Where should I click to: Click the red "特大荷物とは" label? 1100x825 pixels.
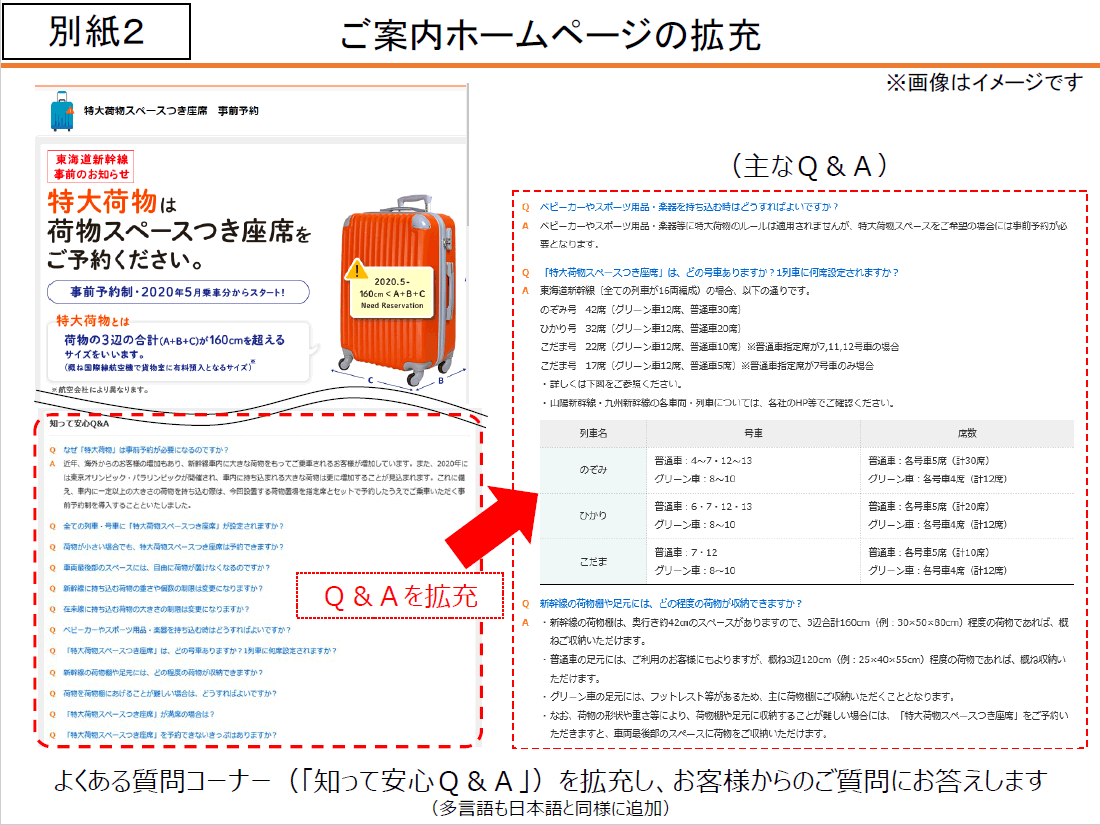pos(93,321)
